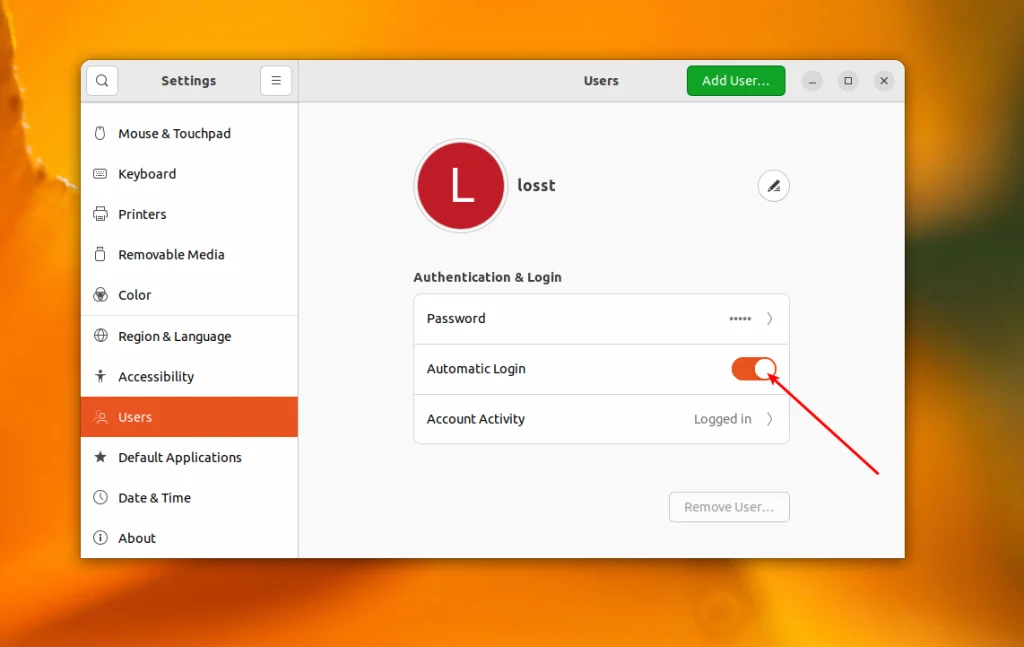The width and height of the screenshot is (1024, 647).
Task: Click the mouse icon beside Mouse & Touchpad
Action: pyautogui.click(x=100, y=133)
